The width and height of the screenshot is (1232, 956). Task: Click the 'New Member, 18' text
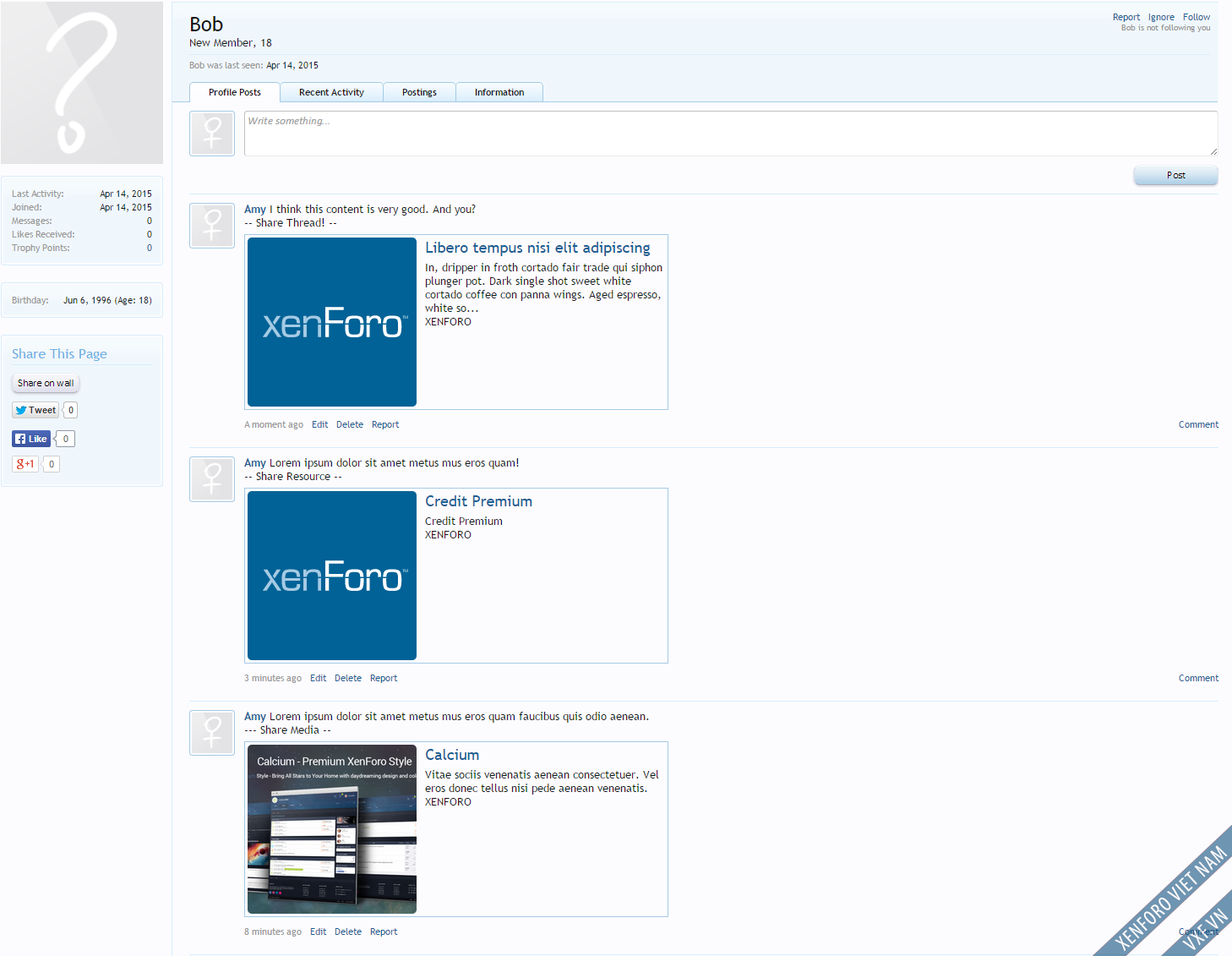pyautogui.click(x=231, y=43)
